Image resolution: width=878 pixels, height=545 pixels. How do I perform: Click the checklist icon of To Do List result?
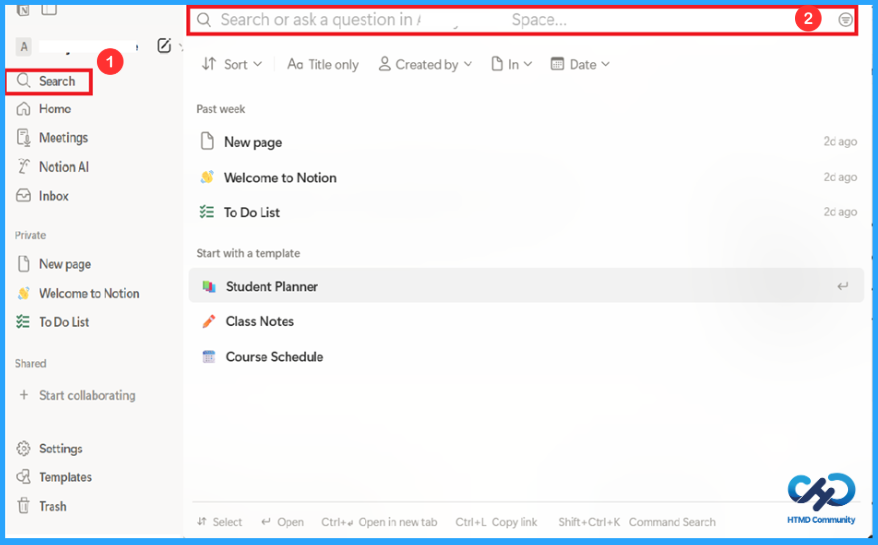[207, 212]
